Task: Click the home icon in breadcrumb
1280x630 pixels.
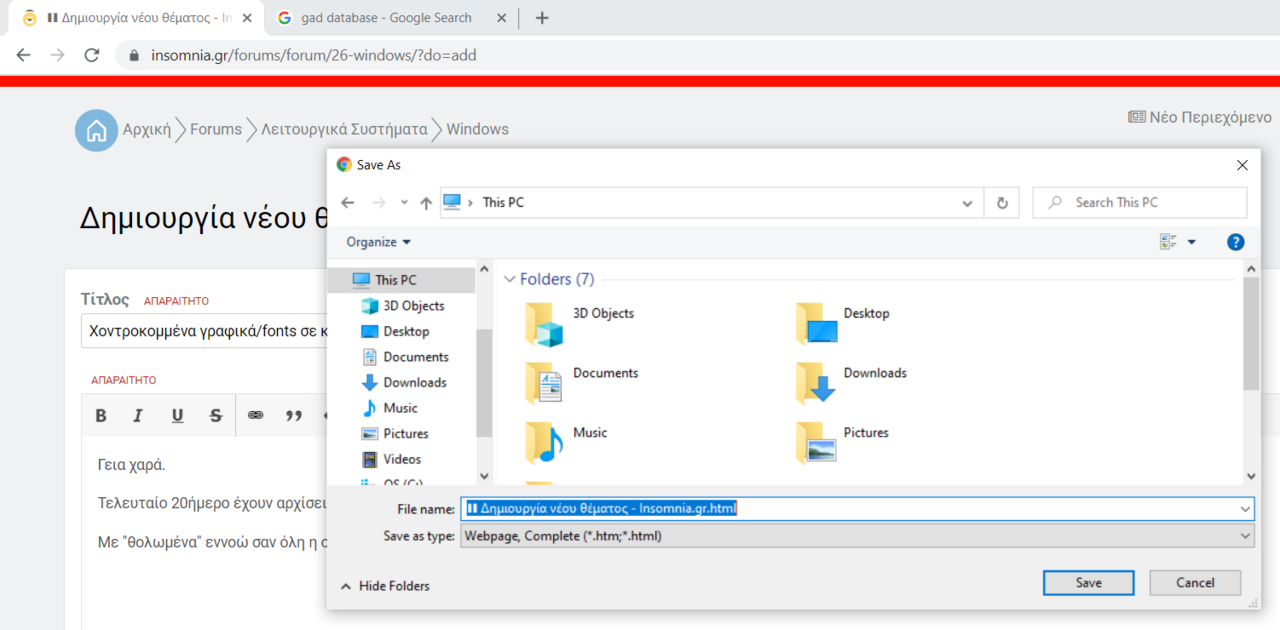Action: 96,130
